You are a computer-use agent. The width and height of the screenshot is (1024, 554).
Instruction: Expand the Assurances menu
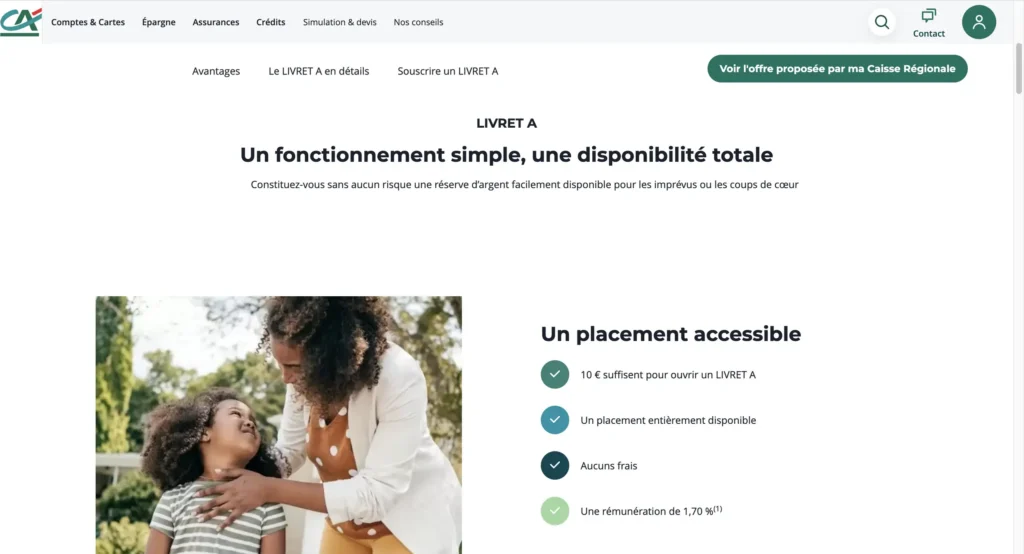click(216, 22)
